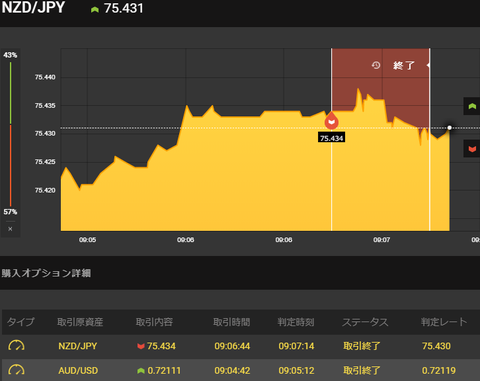Image resolution: width=480 pixels, height=381 pixels.
Task: Select AUD/USD asset in the table
Action: click(x=78, y=371)
